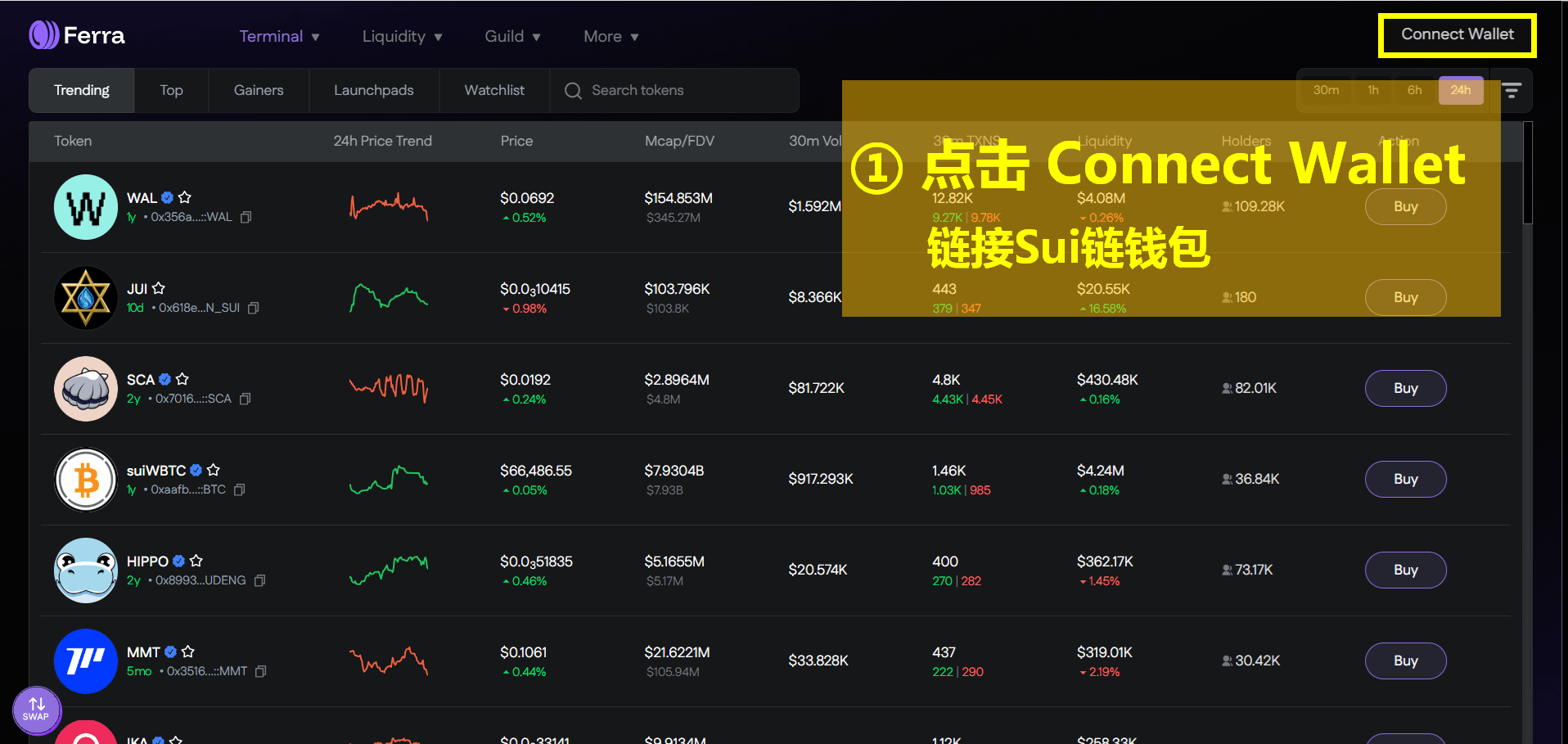Screen dimensions: 1568x744
Task: Open the Top tab
Action: click(172, 90)
